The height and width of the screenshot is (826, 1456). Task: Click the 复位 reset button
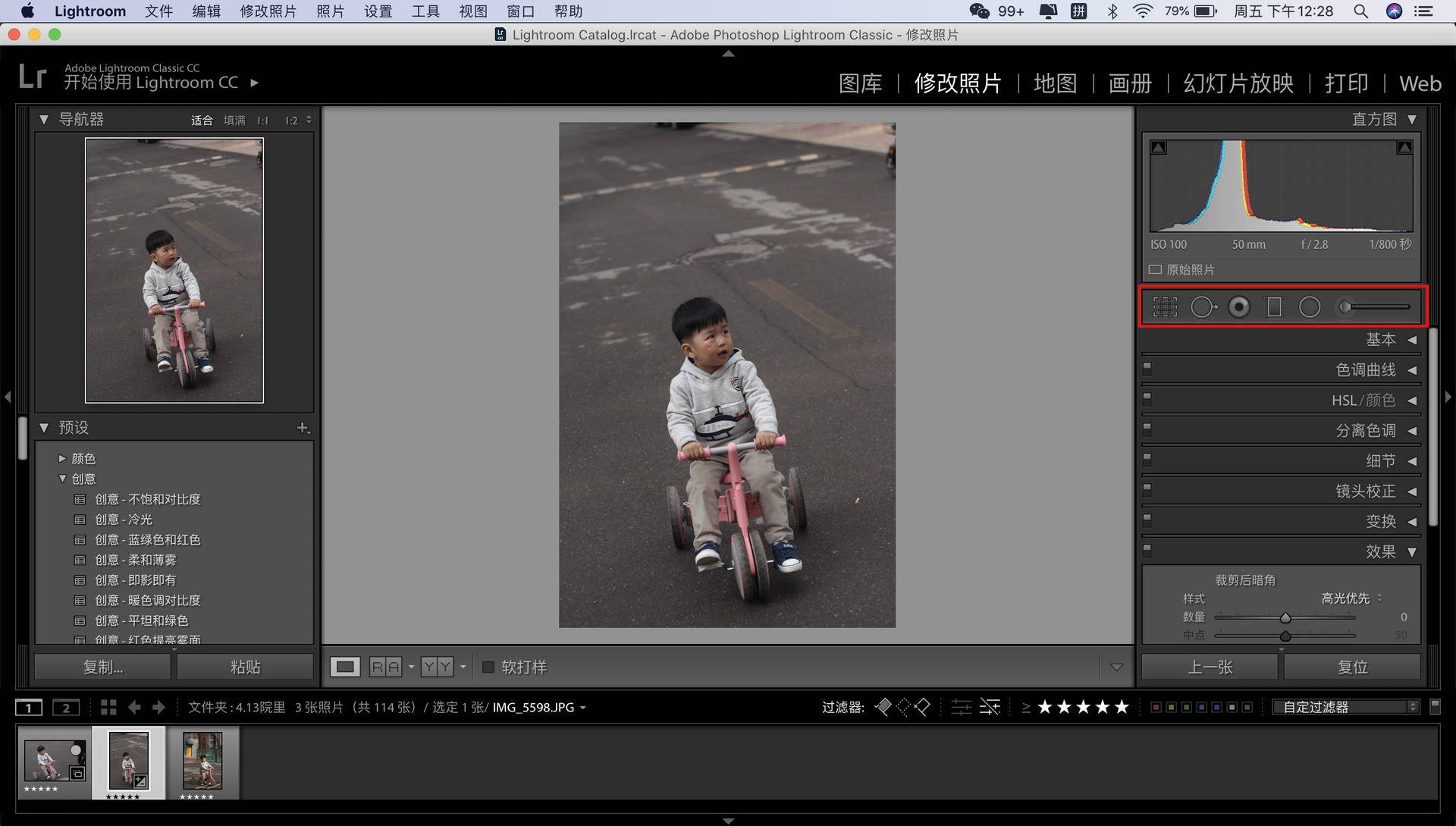[x=1352, y=667]
